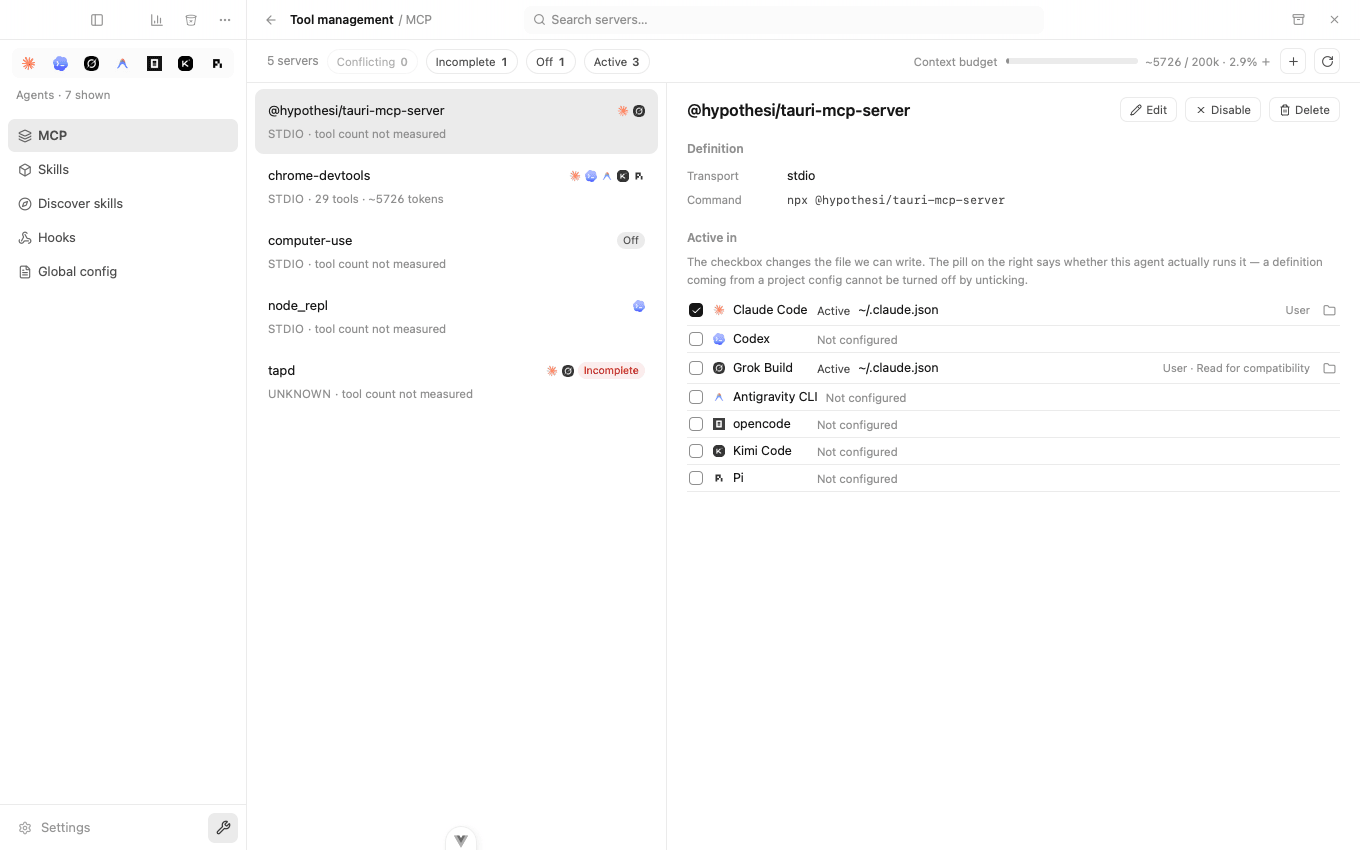Click the "Agents · 7 shown" label
The image size is (1360, 850).
[63, 95]
